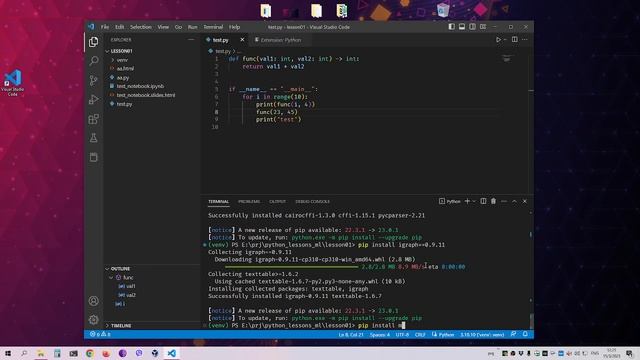Switch to the DEBUG CONSOLE tab
This screenshot has height=360, width=640.
click(312, 202)
